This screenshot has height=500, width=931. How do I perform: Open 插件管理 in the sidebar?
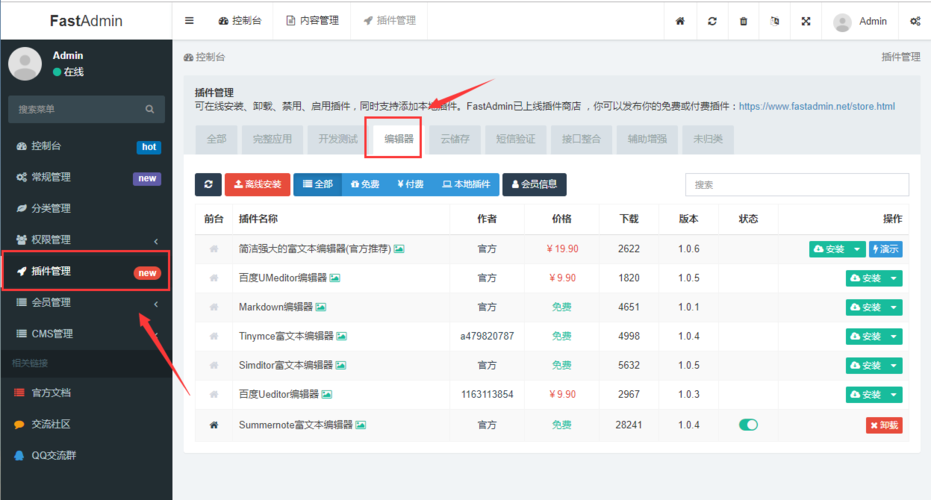point(87,271)
